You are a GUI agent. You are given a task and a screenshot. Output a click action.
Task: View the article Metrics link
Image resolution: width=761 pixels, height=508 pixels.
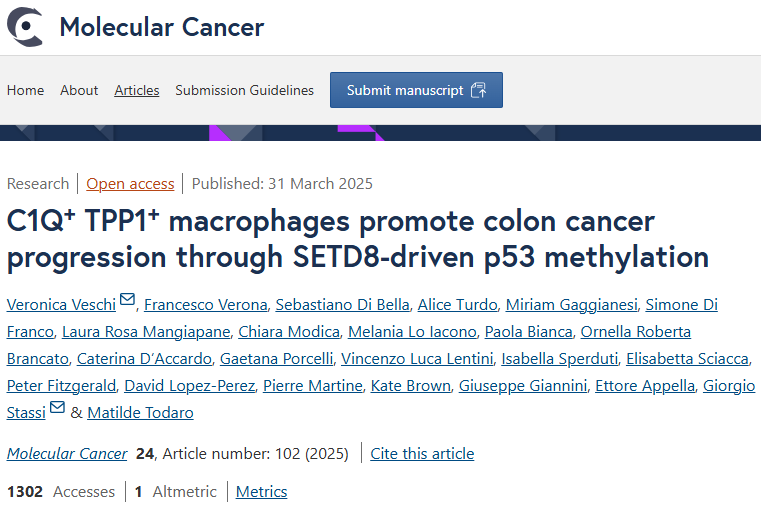point(262,492)
